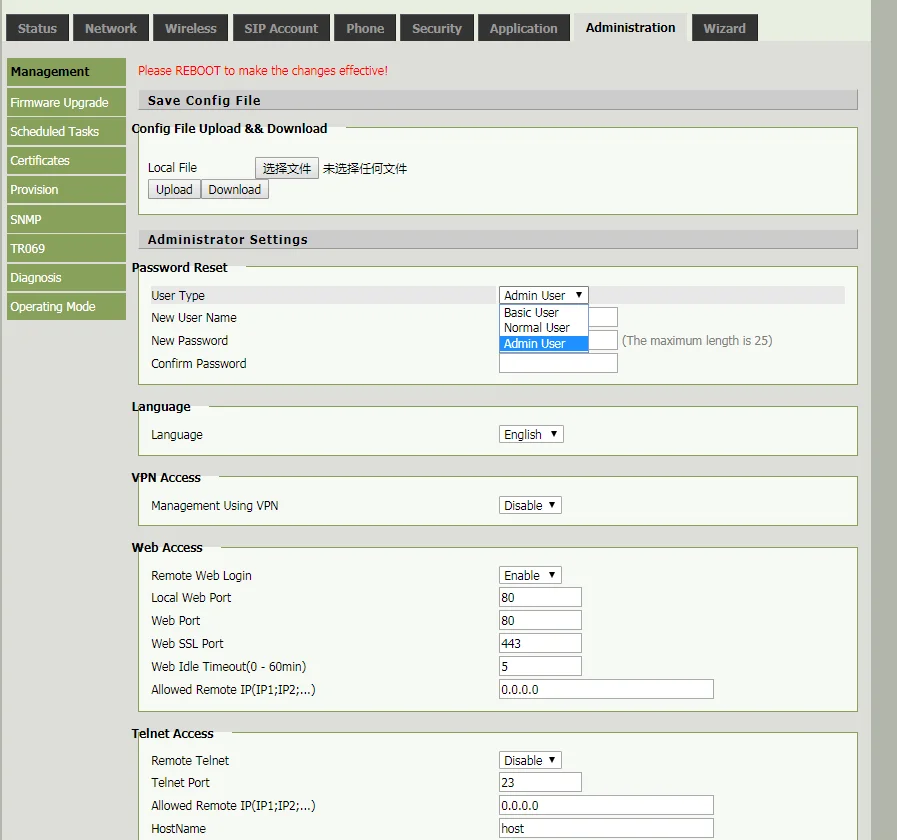
Task: Open Management Using VPN dropdown
Action: tap(530, 505)
